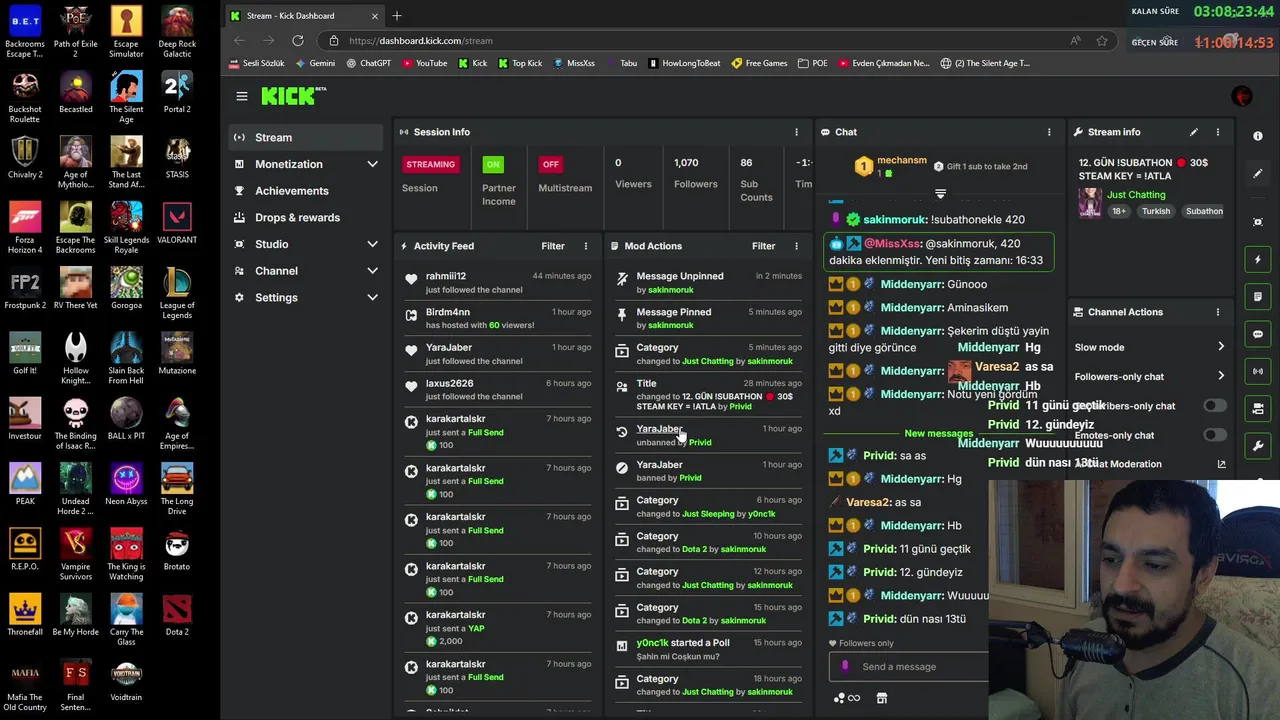Open Hollow Knight desktop shortcut
The height and width of the screenshot is (720, 1280).
click(76, 358)
